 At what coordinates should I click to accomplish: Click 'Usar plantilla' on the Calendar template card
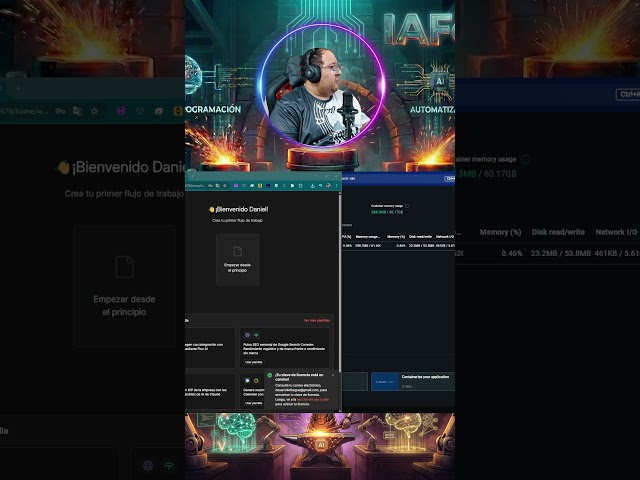[253, 403]
